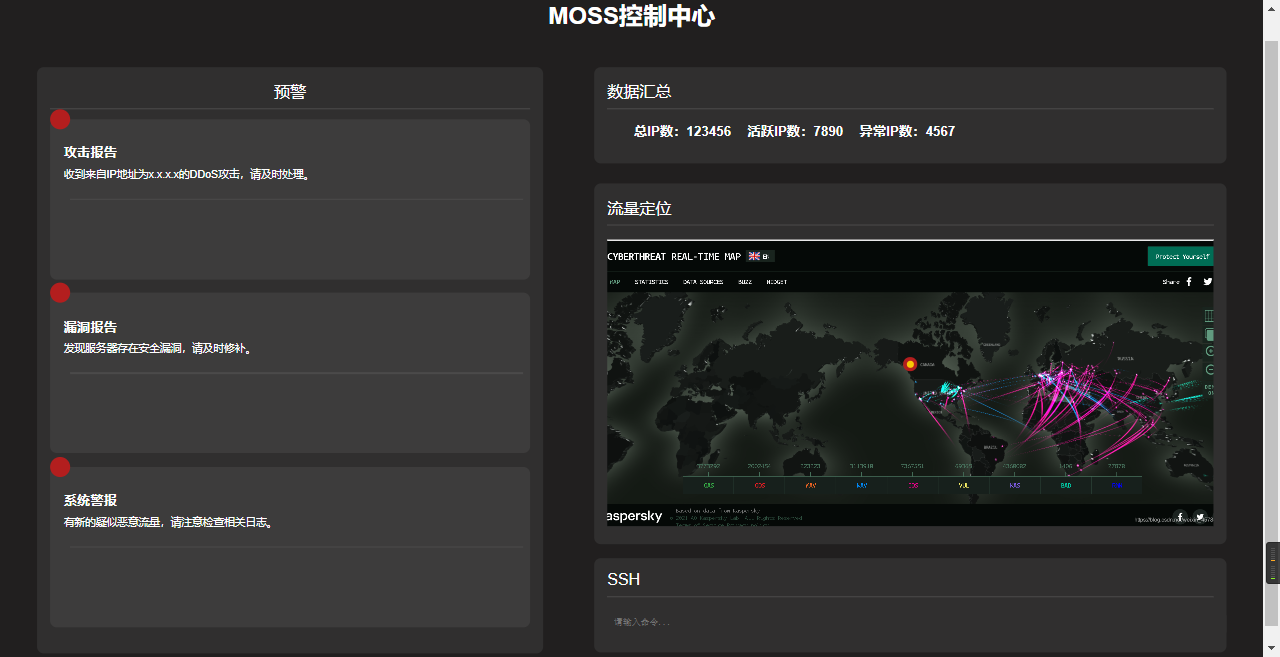
Task: Open the BUZZ tab
Action: 745,282
